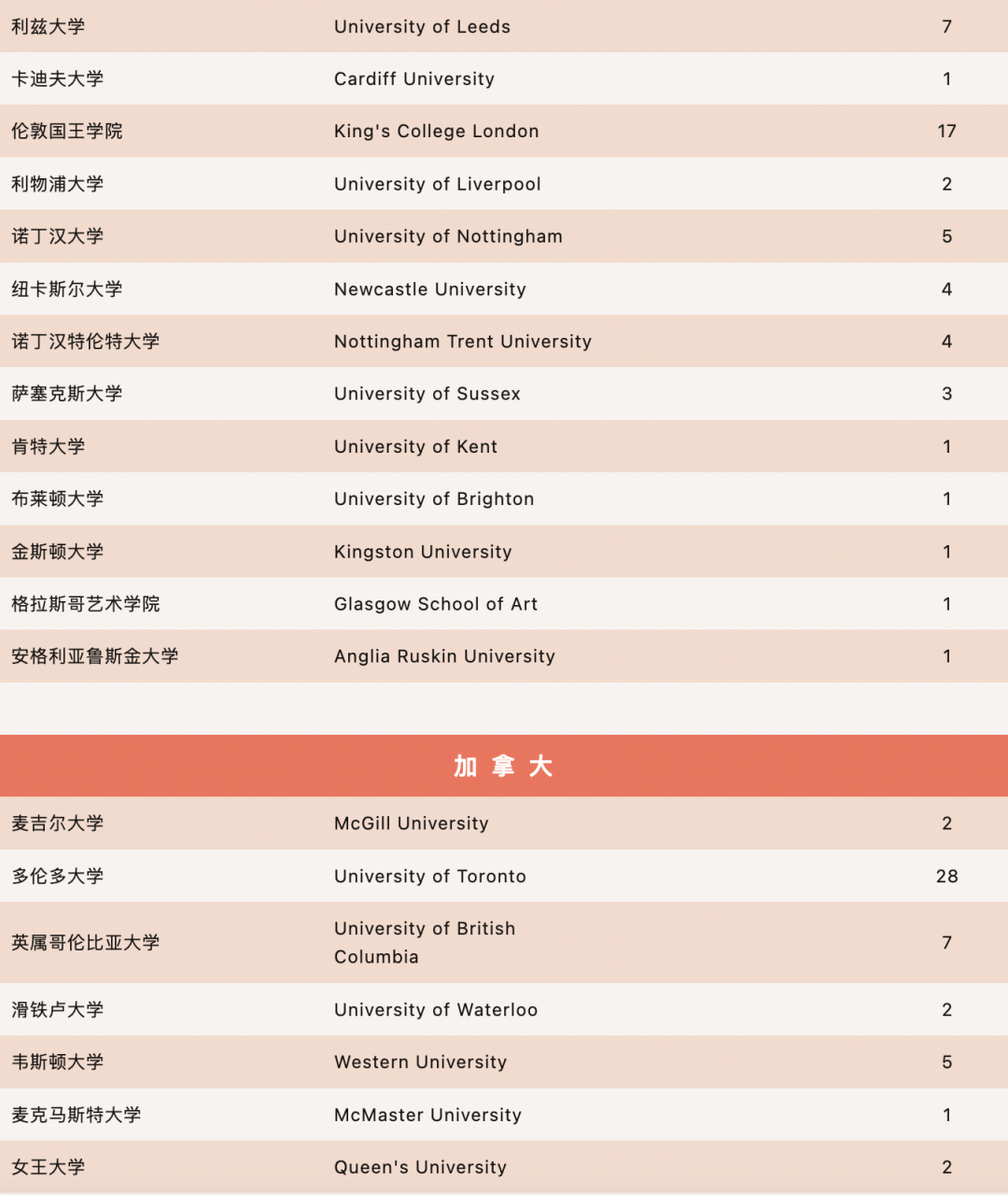Click 'University of British Columbia' cell
The image size is (1008, 1195).
pos(425,943)
